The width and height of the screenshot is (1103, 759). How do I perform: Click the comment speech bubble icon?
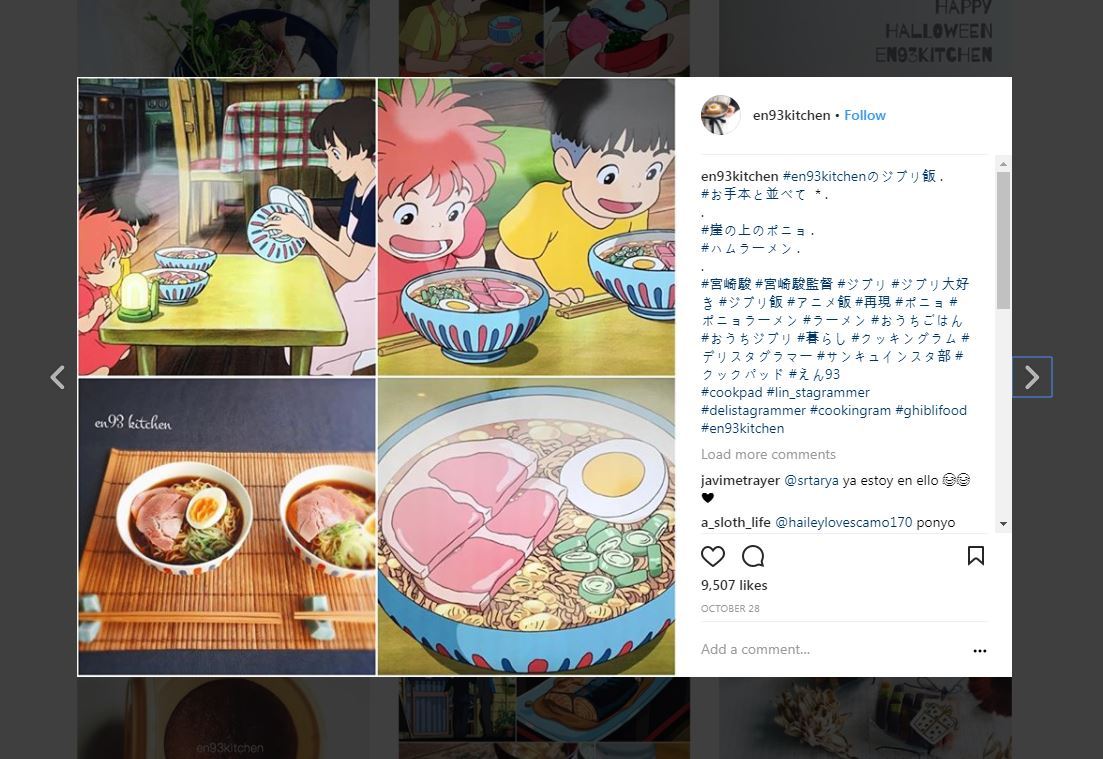753,556
